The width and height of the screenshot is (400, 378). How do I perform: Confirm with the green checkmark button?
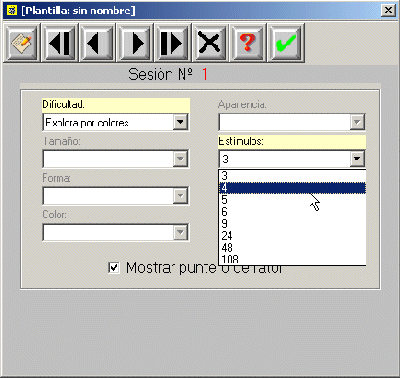(286, 43)
